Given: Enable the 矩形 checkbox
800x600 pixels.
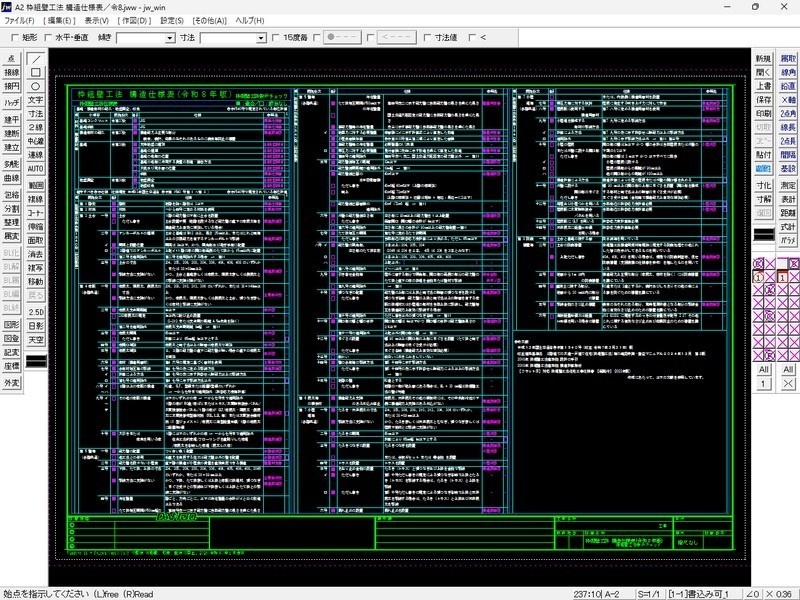Looking at the screenshot, I should [x=12, y=38].
